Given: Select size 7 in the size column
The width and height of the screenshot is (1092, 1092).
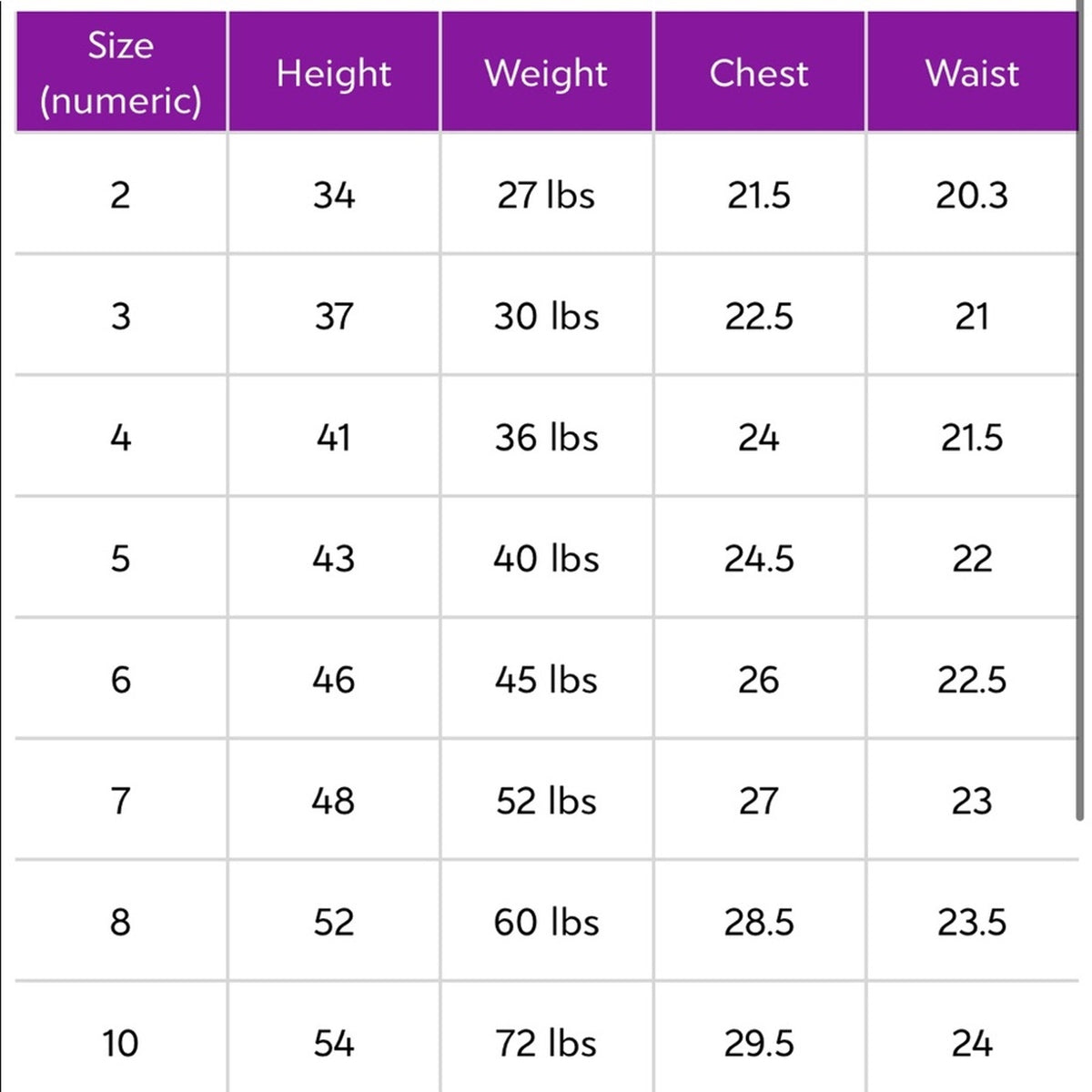Looking at the screenshot, I should [x=121, y=800].
